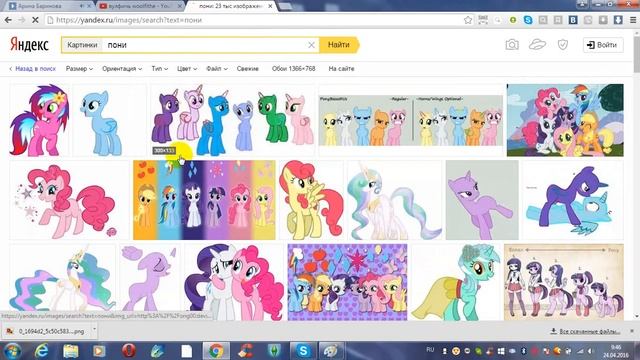Click the Войти login button
Viewport: 640px width, 360px height.
click(x=603, y=45)
